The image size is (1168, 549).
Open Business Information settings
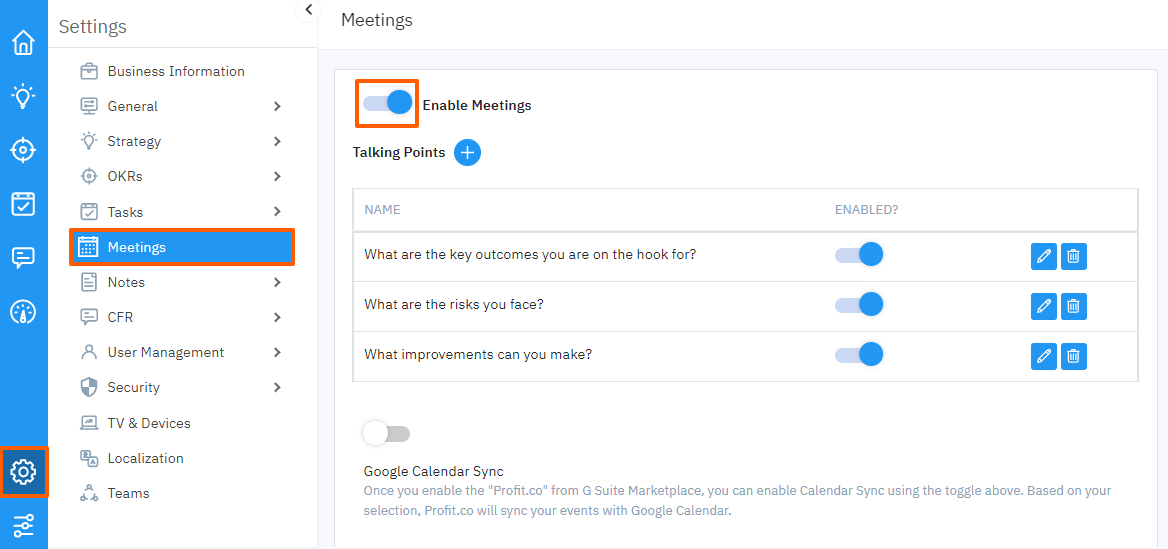[176, 71]
